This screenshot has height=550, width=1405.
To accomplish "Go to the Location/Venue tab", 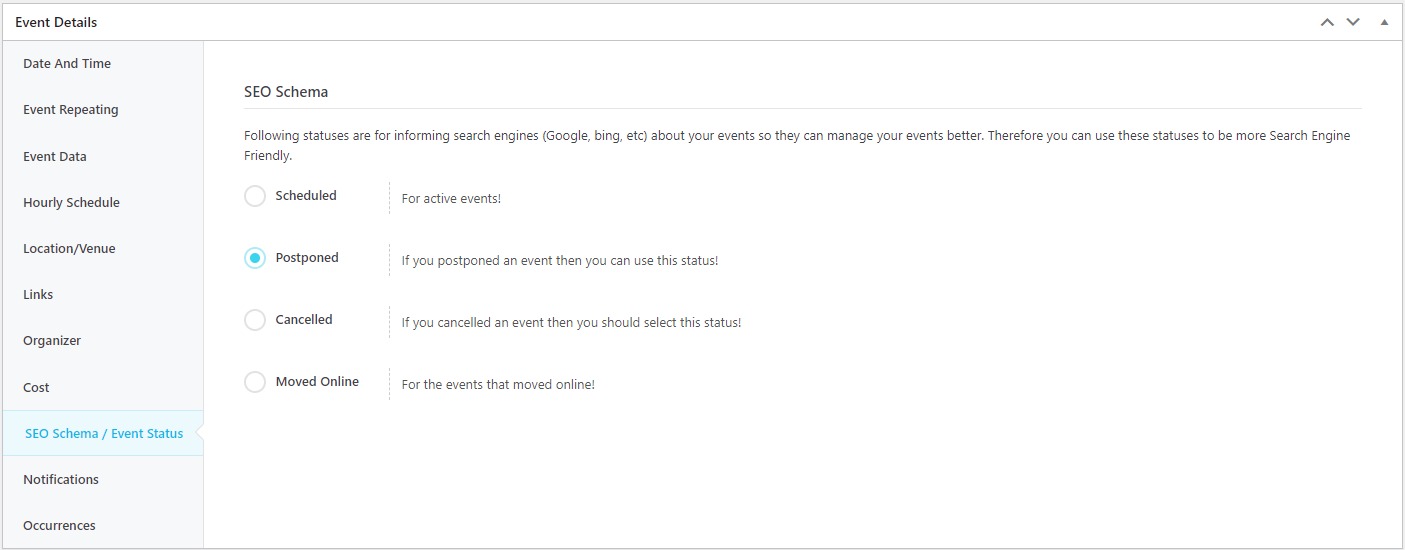I will pyautogui.click(x=103, y=248).
